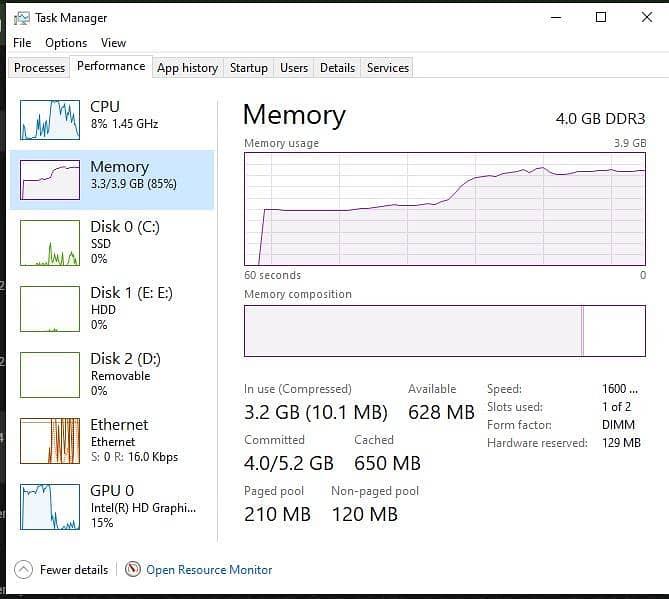Image resolution: width=669 pixels, height=599 pixels.
Task: Close the Task Manager window
Action: [646, 17]
